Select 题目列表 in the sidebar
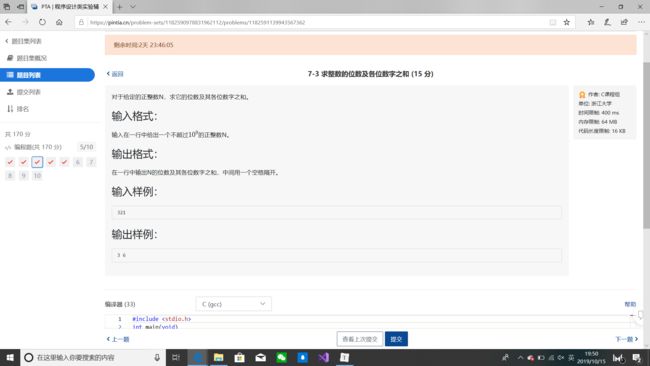The height and width of the screenshot is (366, 650). (47, 75)
